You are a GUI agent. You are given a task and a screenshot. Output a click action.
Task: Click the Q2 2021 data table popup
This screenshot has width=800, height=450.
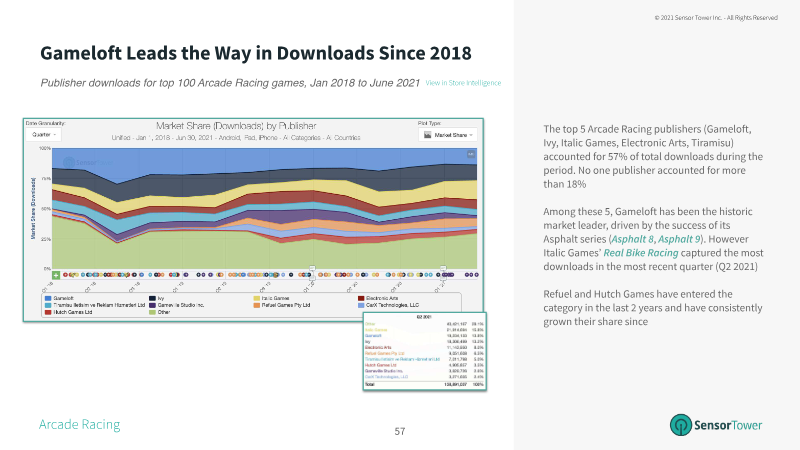424,352
